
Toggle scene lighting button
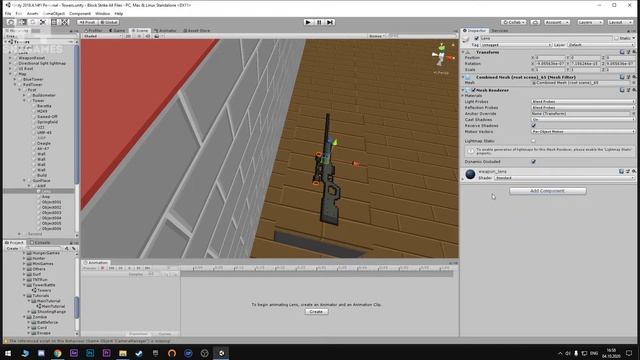(139, 36)
